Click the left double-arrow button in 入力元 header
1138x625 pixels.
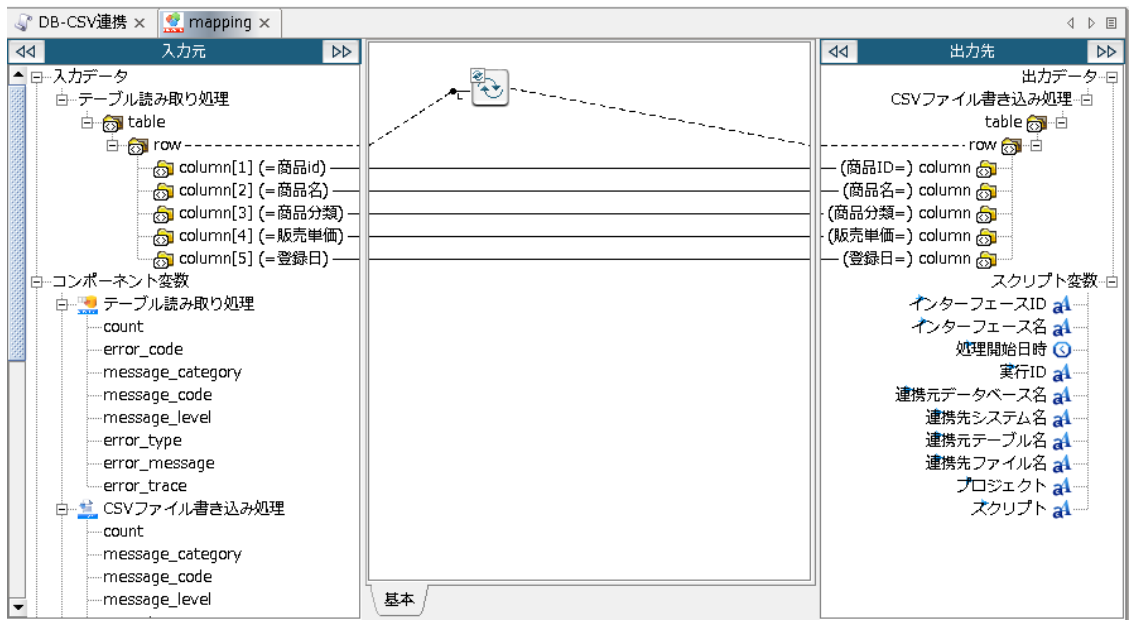coord(28,51)
